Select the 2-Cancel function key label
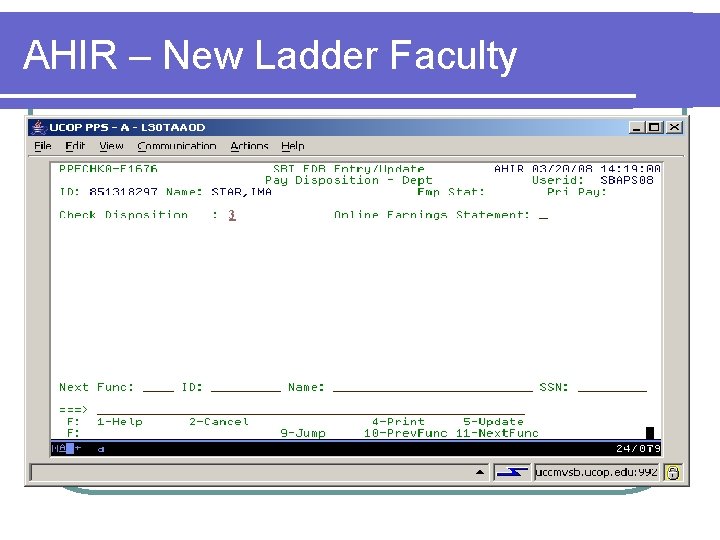The width and height of the screenshot is (720, 540). click(x=219, y=422)
